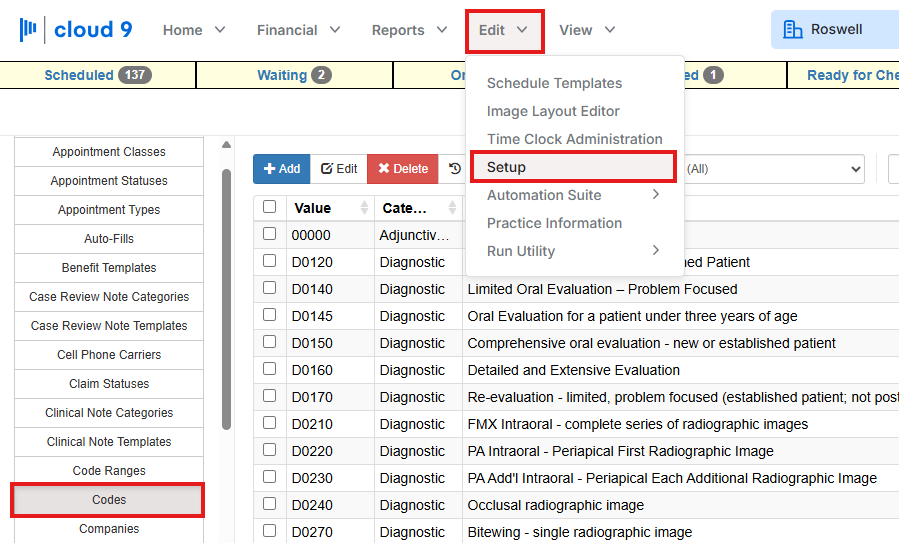
Task: Open Clinical Note Categories list
Action: coord(109,413)
